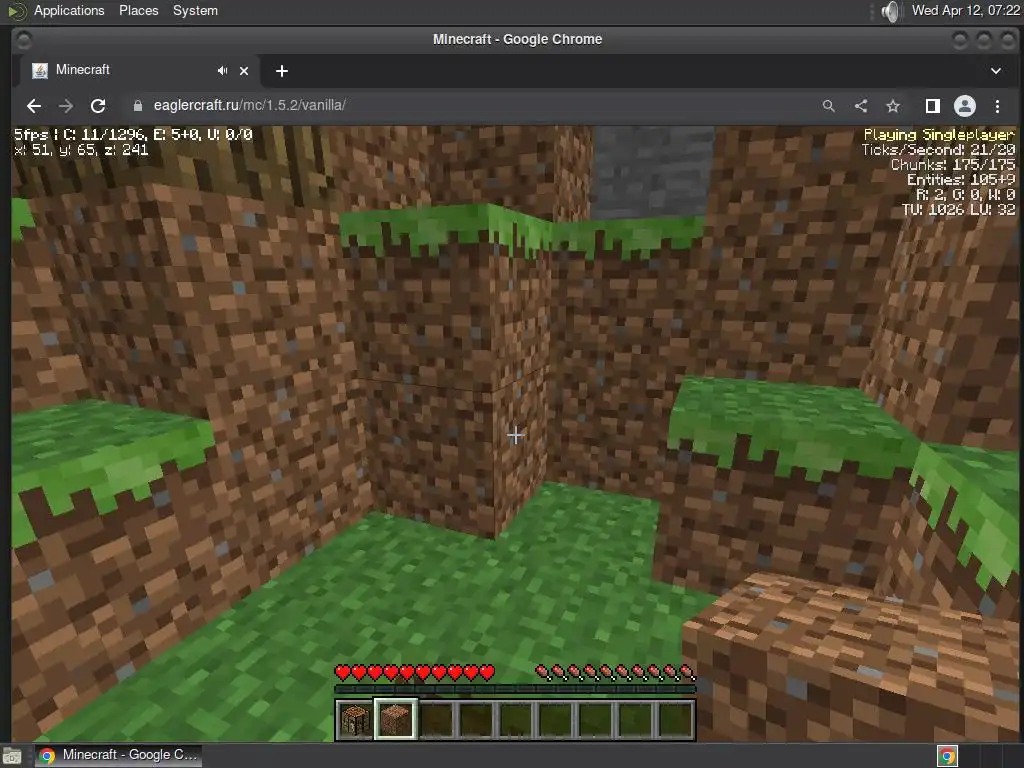
Task: Share this page icon
Action: 861,106
